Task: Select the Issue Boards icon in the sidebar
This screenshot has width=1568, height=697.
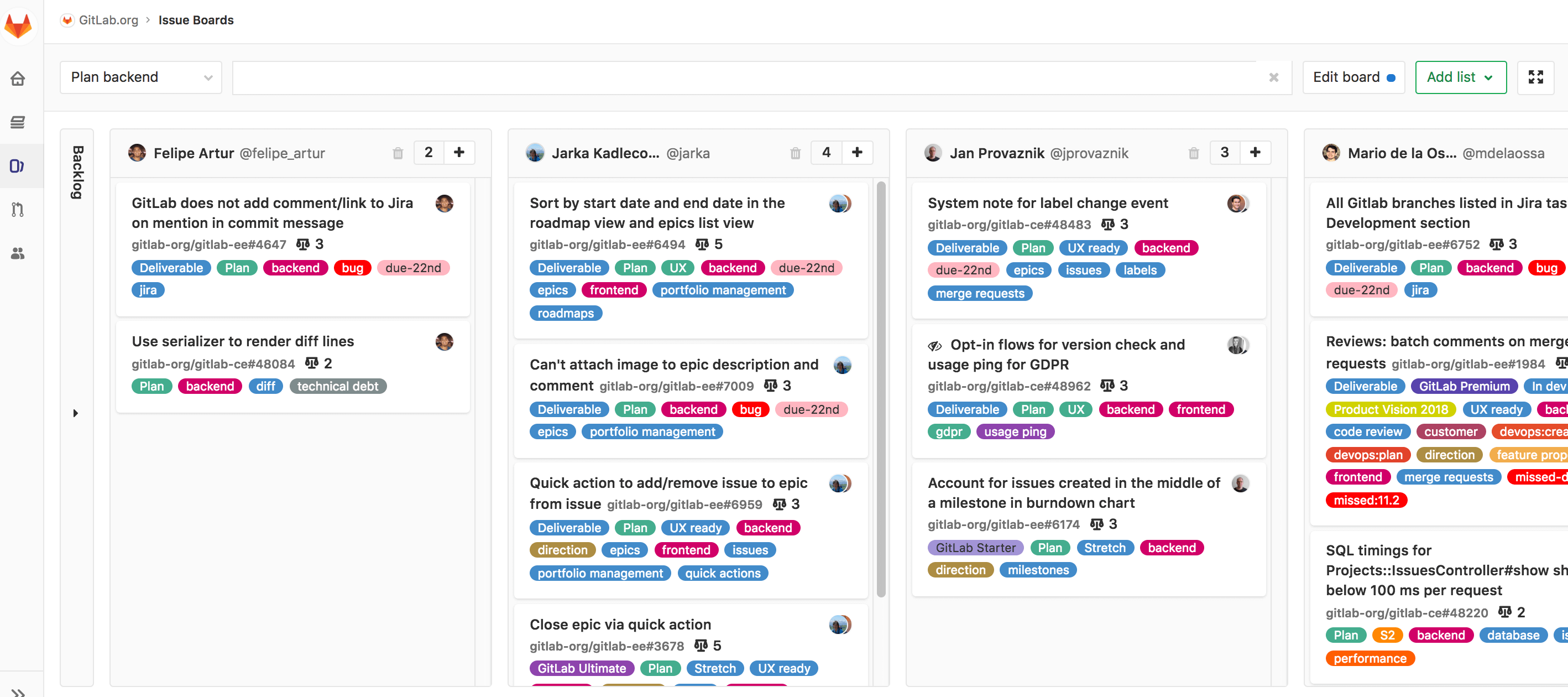Action: pyautogui.click(x=18, y=165)
